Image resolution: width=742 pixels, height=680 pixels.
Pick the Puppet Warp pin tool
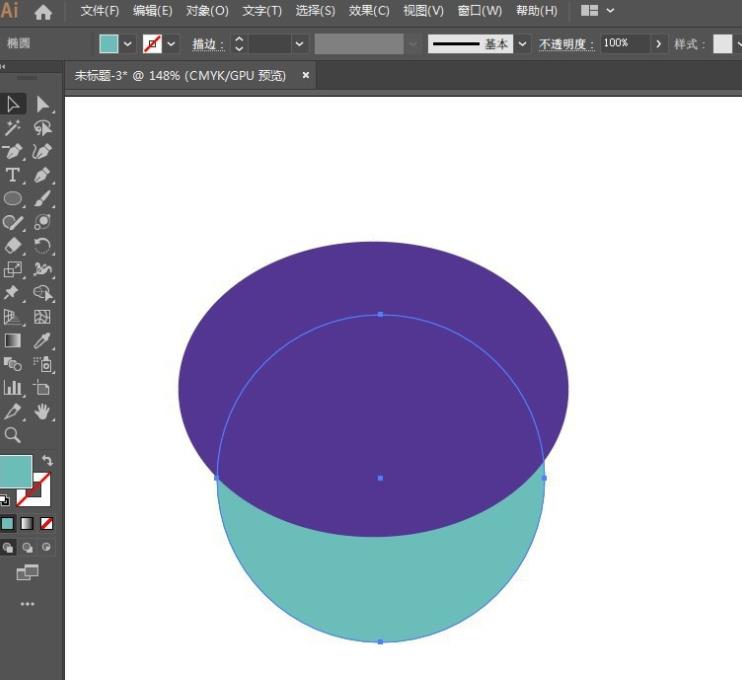(13, 293)
